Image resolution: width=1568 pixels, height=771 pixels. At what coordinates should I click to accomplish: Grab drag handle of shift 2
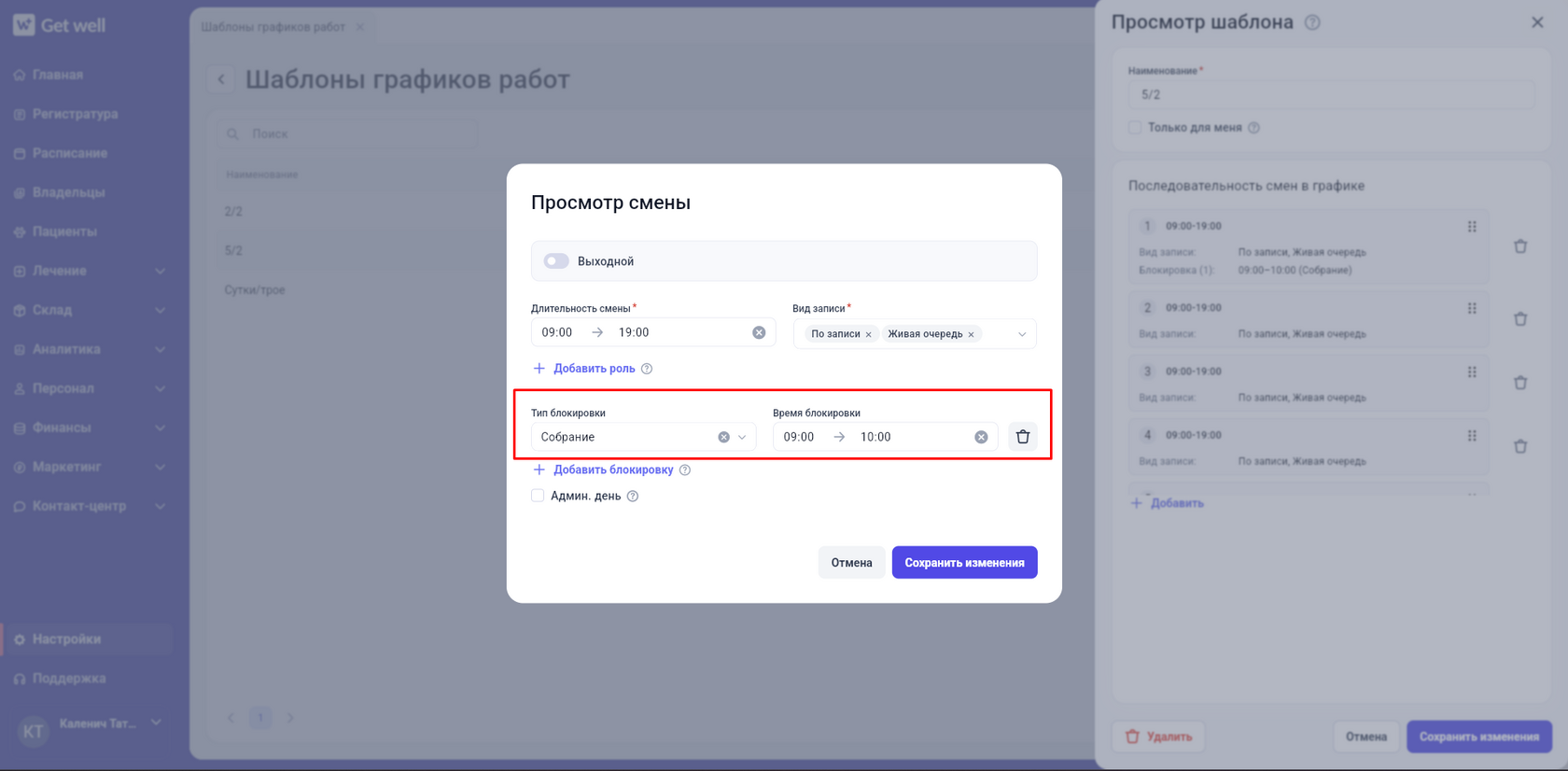click(x=1472, y=308)
